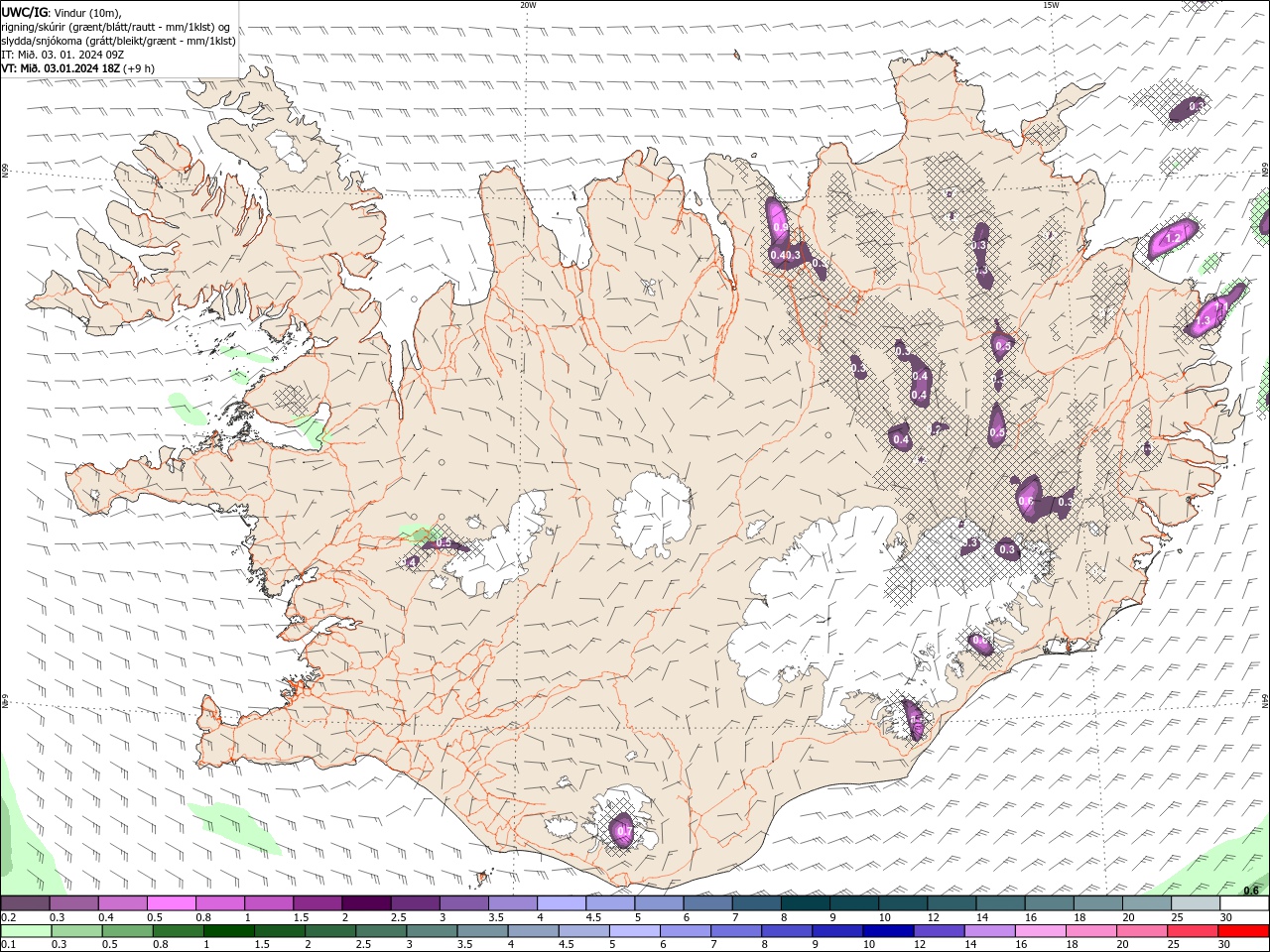Click the lower legend swatch labeled 4
This screenshot has height=952, width=1270.
click(533, 931)
